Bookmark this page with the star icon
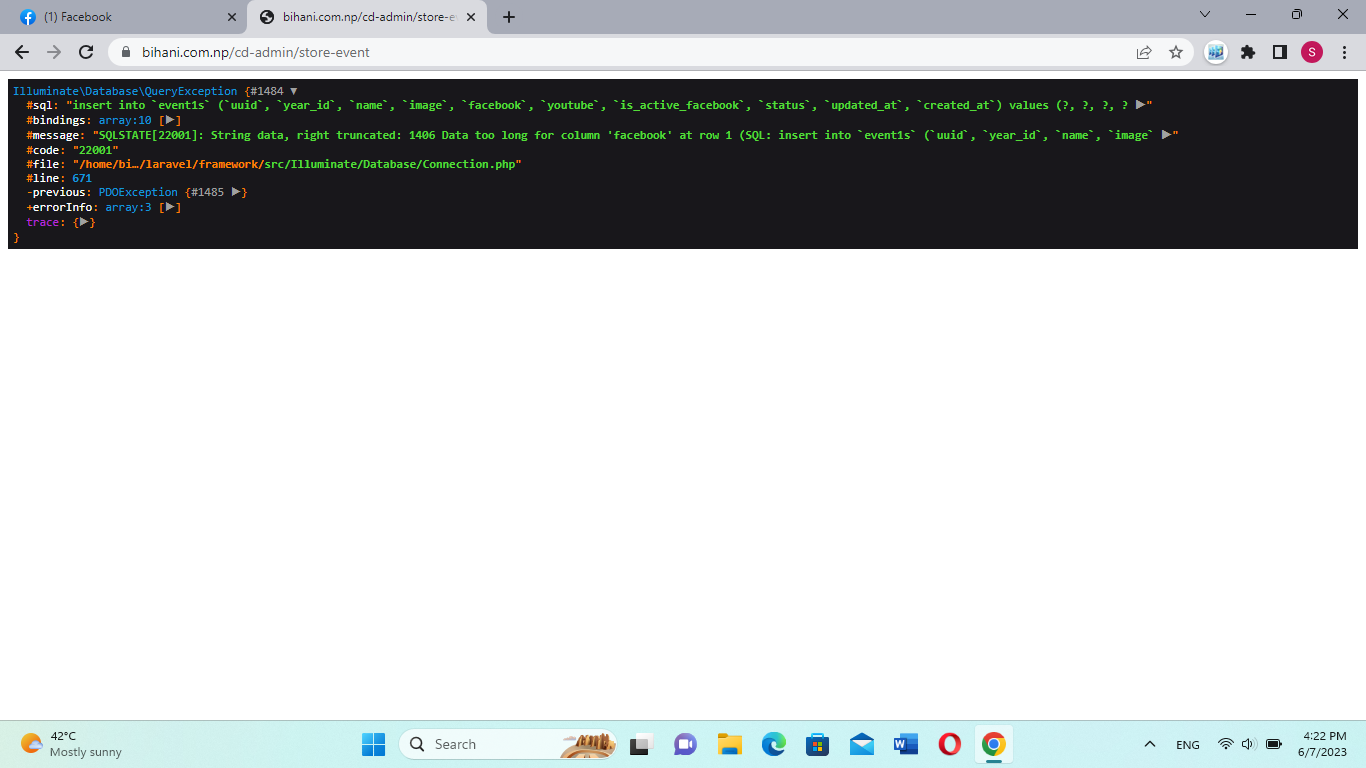The width and height of the screenshot is (1366, 768). click(1176, 52)
